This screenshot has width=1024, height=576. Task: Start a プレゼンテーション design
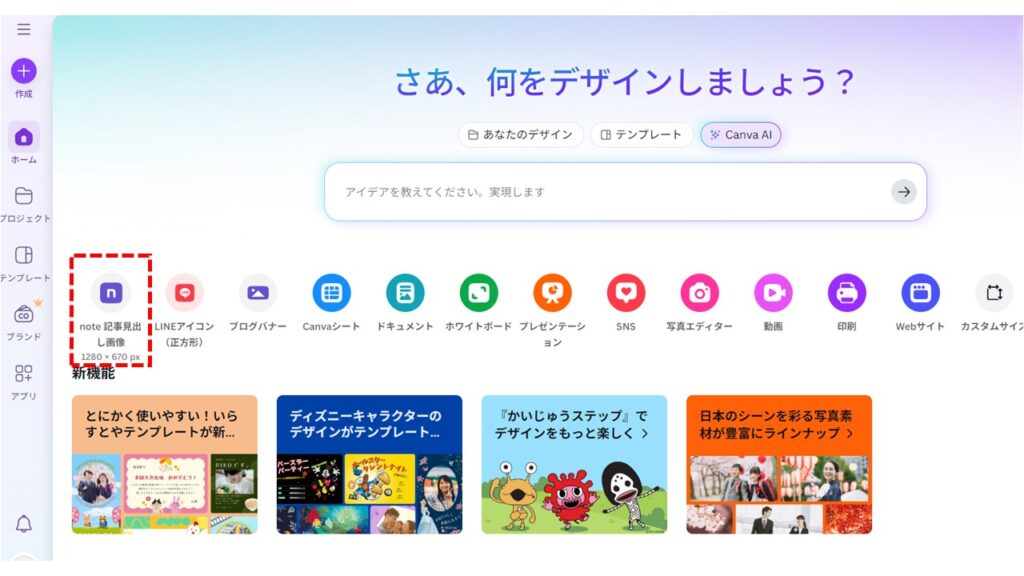click(x=552, y=293)
